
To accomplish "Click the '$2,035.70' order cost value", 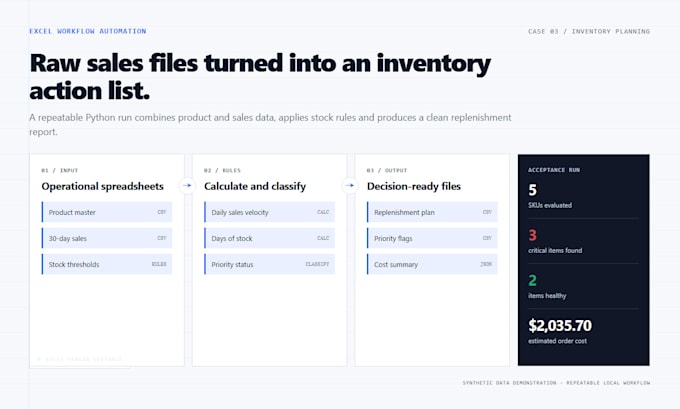I will [560, 325].
